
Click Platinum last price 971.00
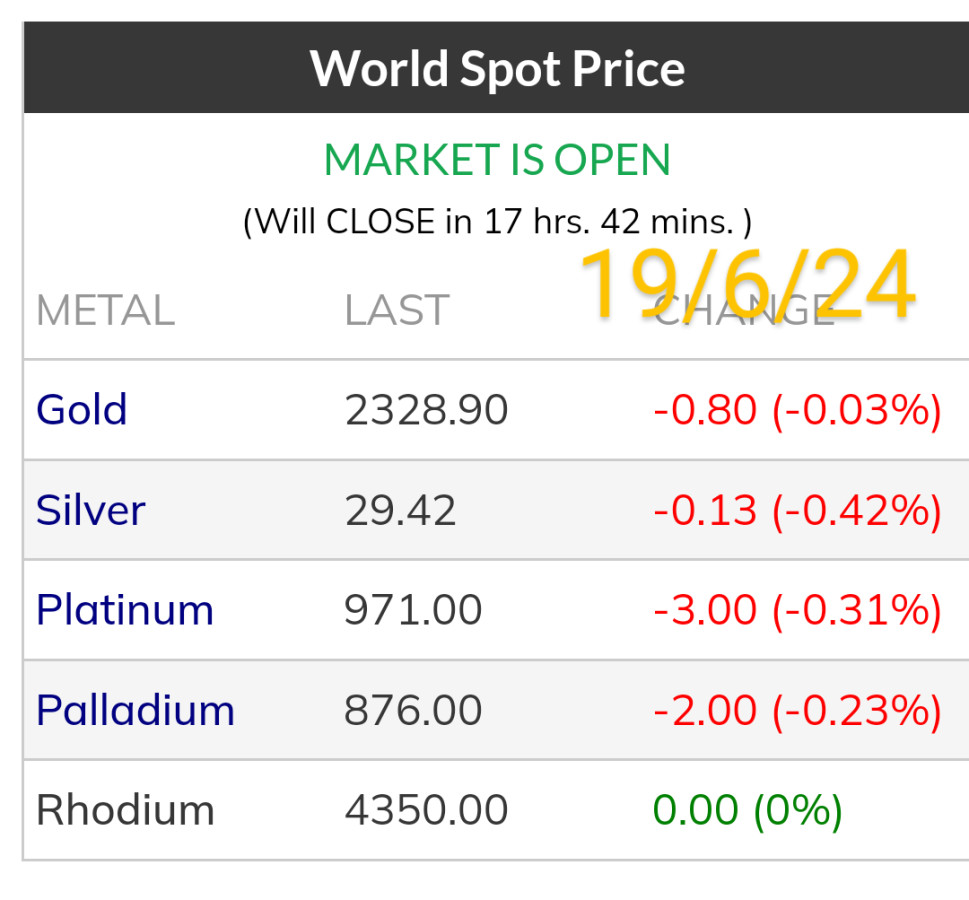tap(413, 610)
